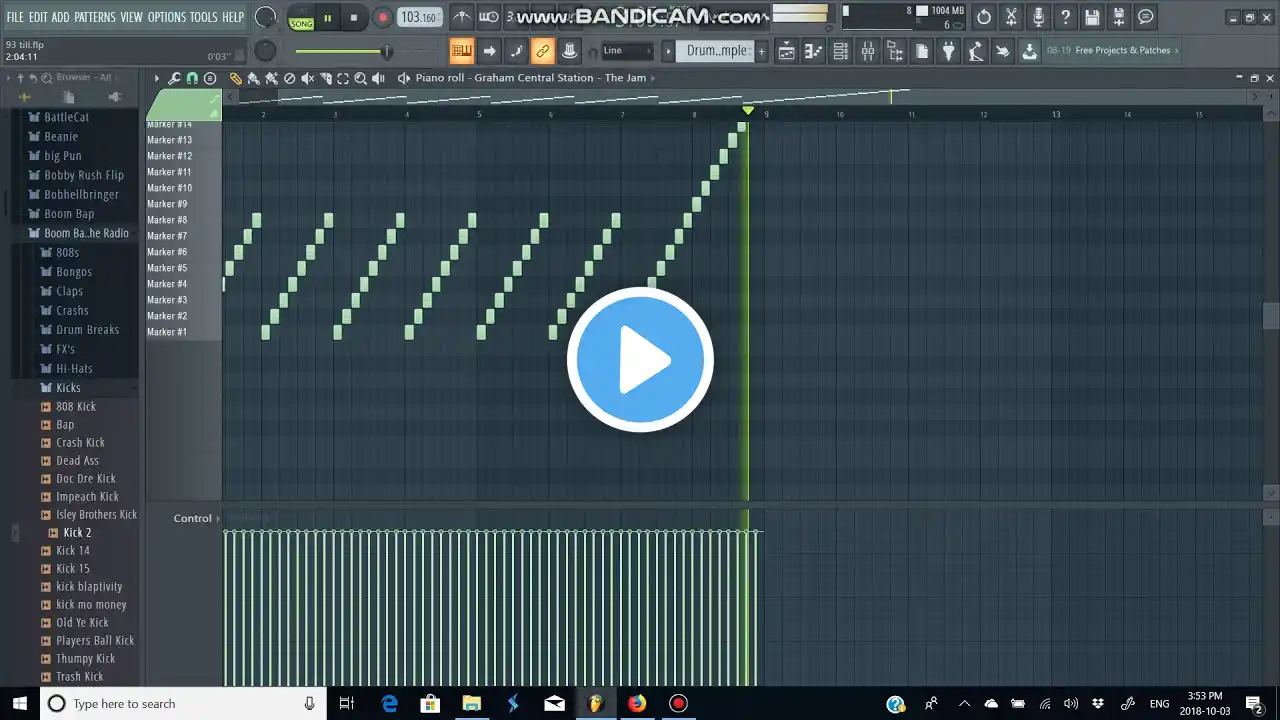Image resolution: width=1280 pixels, height=720 pixels.
Task: Toggle typing keyboard to piano button
Action: click(462, 51)
